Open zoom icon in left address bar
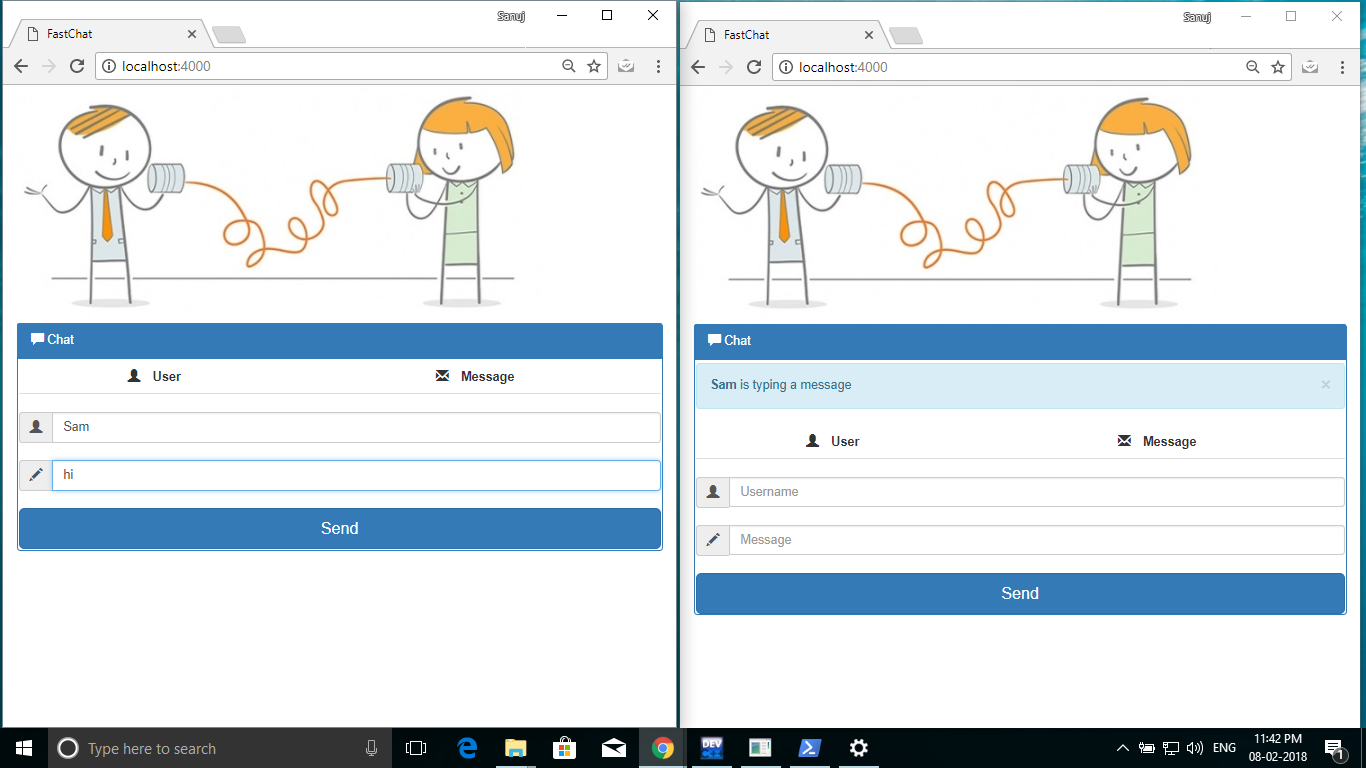 click(569, 66)
